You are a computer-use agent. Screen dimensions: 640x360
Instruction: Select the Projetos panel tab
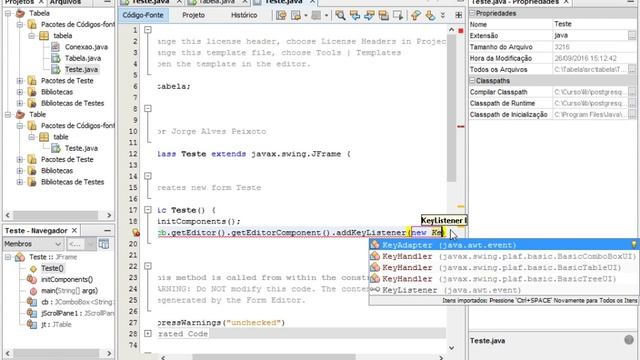(19, 2)
